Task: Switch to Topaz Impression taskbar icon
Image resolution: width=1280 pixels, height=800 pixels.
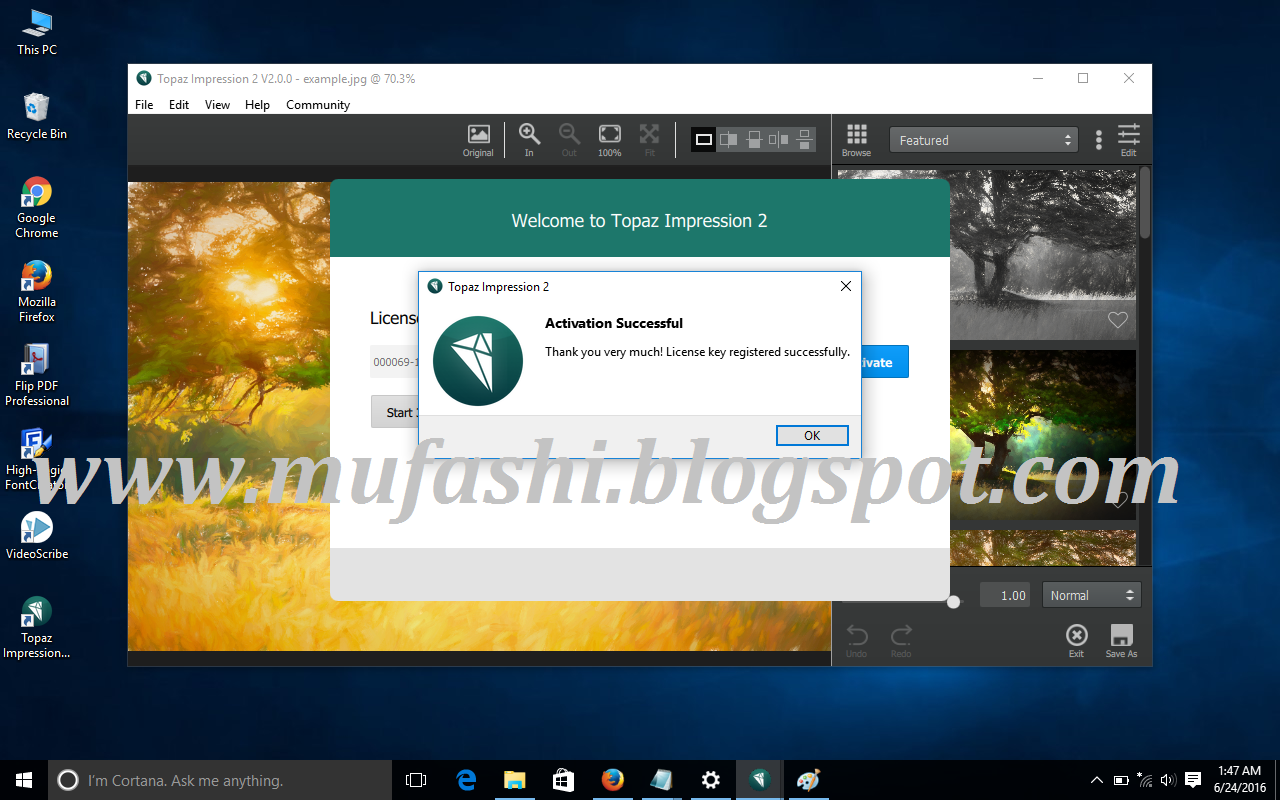Action: coord(760,780)
